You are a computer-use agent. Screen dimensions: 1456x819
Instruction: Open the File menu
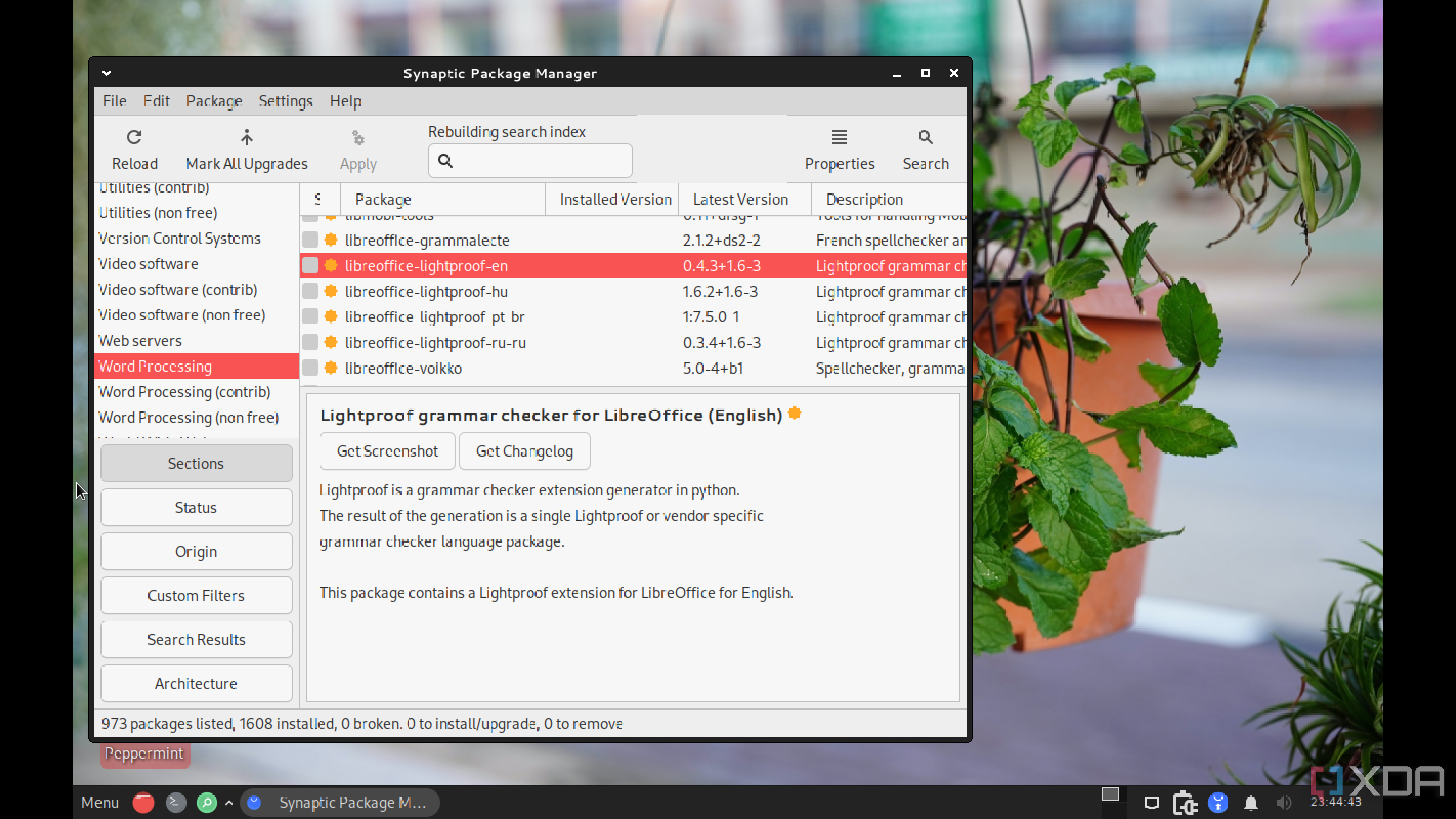pyautogui.click(x=114, y=101)
